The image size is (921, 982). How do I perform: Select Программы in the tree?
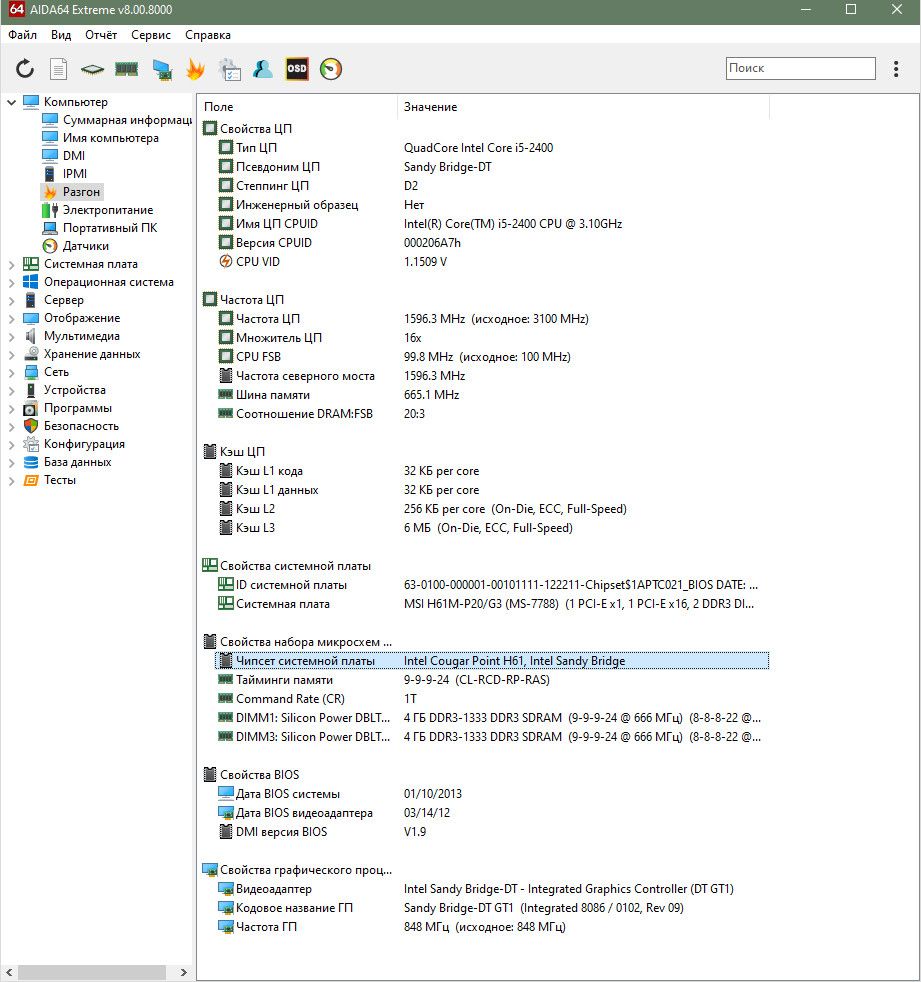pyautogui.click(x=68, y=408)
